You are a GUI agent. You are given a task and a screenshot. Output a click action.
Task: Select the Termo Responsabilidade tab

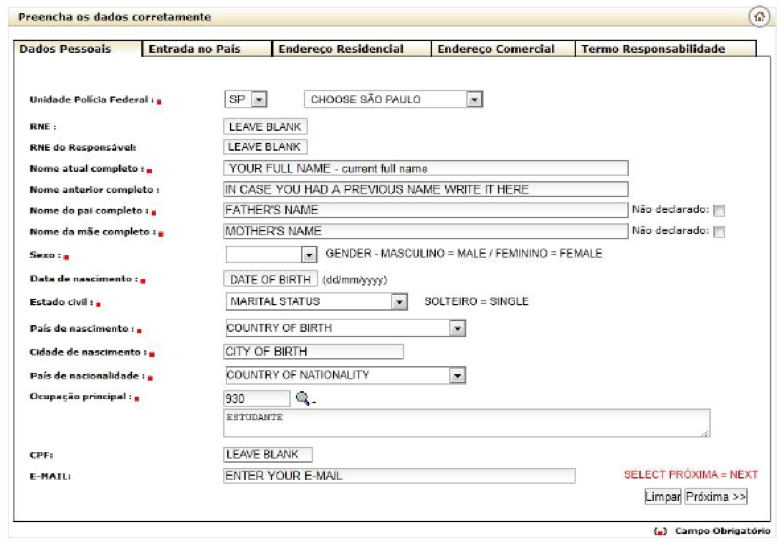point(653,49)
